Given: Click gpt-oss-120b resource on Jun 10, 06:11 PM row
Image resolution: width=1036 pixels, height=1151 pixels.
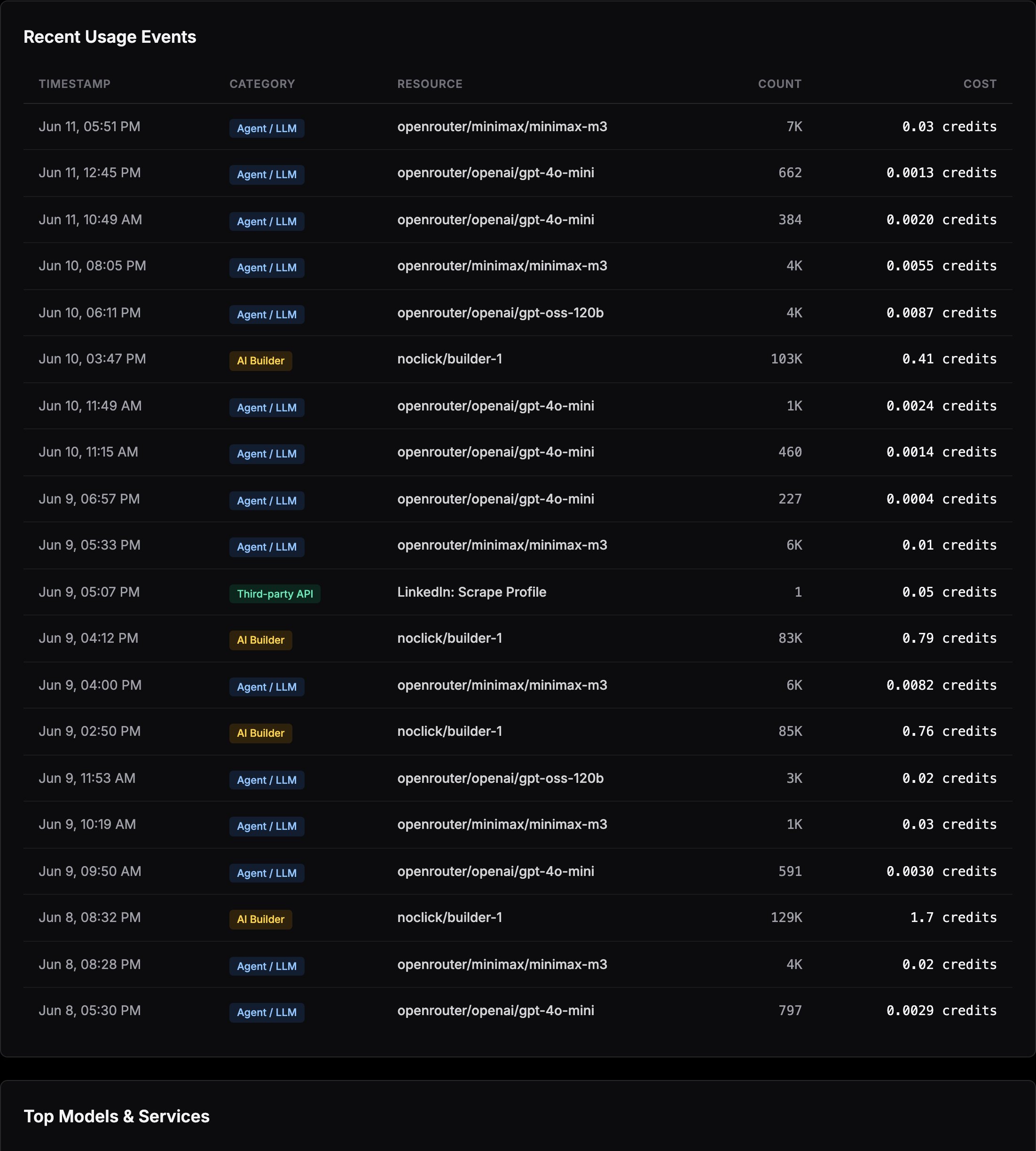Looking at the screenshot, I should (500, 313).
